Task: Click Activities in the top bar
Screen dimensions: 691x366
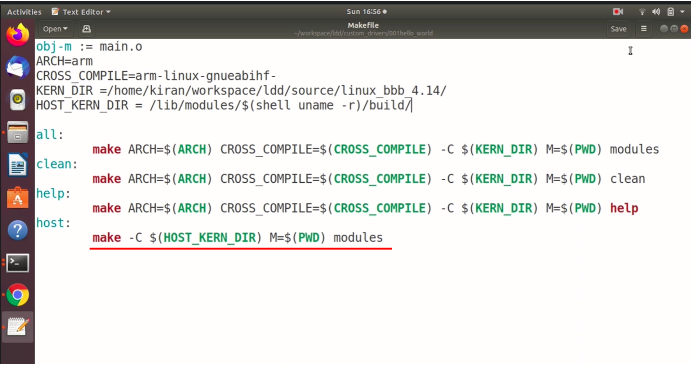Action: tap(24, 12)
